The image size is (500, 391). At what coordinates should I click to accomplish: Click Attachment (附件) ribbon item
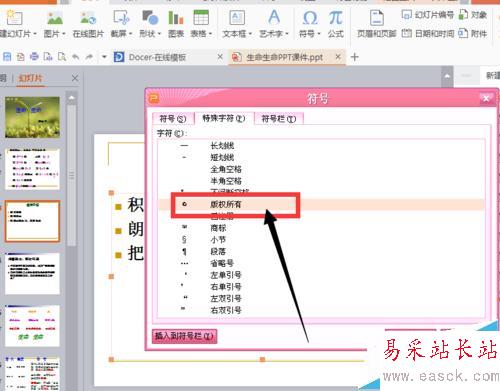point(473,33)
